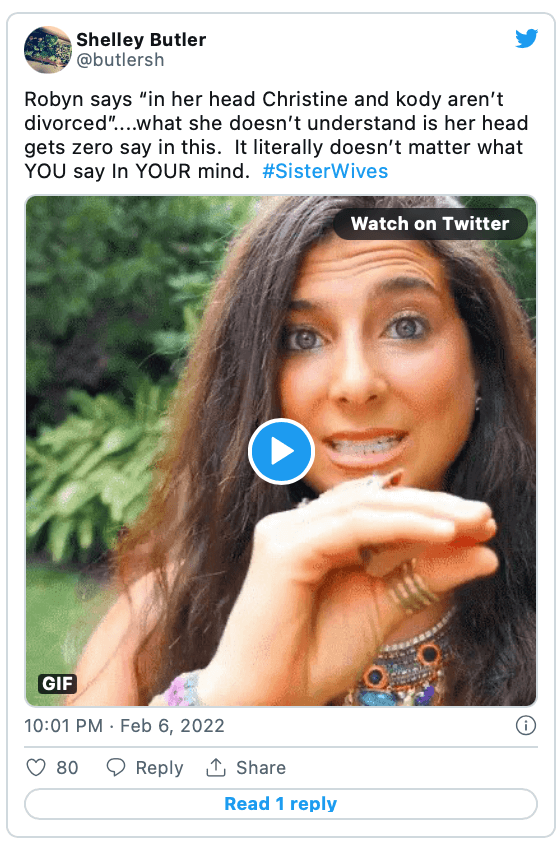This screenshot has height=852, width=560.
Task: Click Shelley Butler's profile avatar
Action: tap(48, 49)
